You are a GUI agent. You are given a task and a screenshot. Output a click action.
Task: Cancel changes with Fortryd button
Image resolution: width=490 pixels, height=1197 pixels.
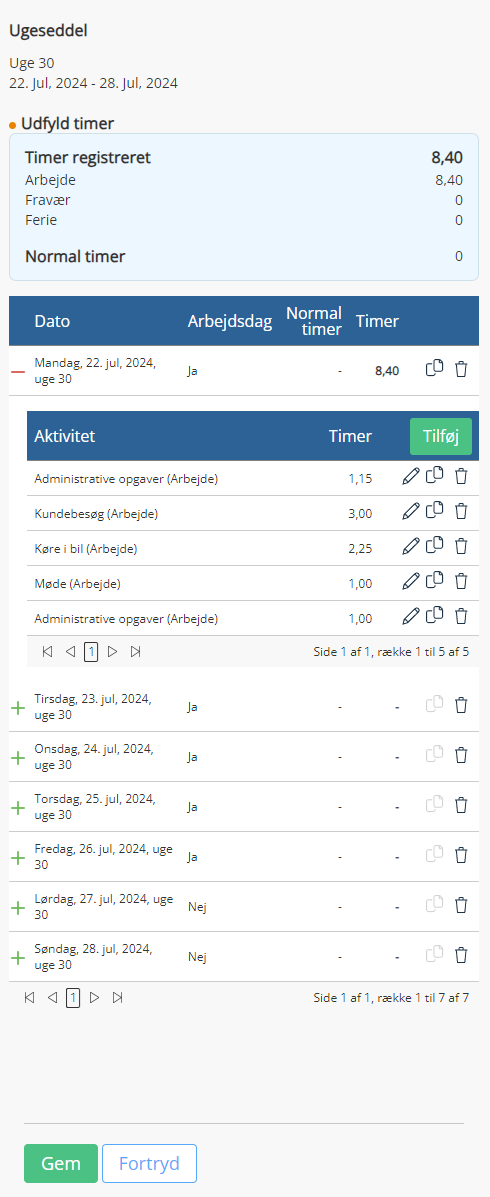point(150,1163)
